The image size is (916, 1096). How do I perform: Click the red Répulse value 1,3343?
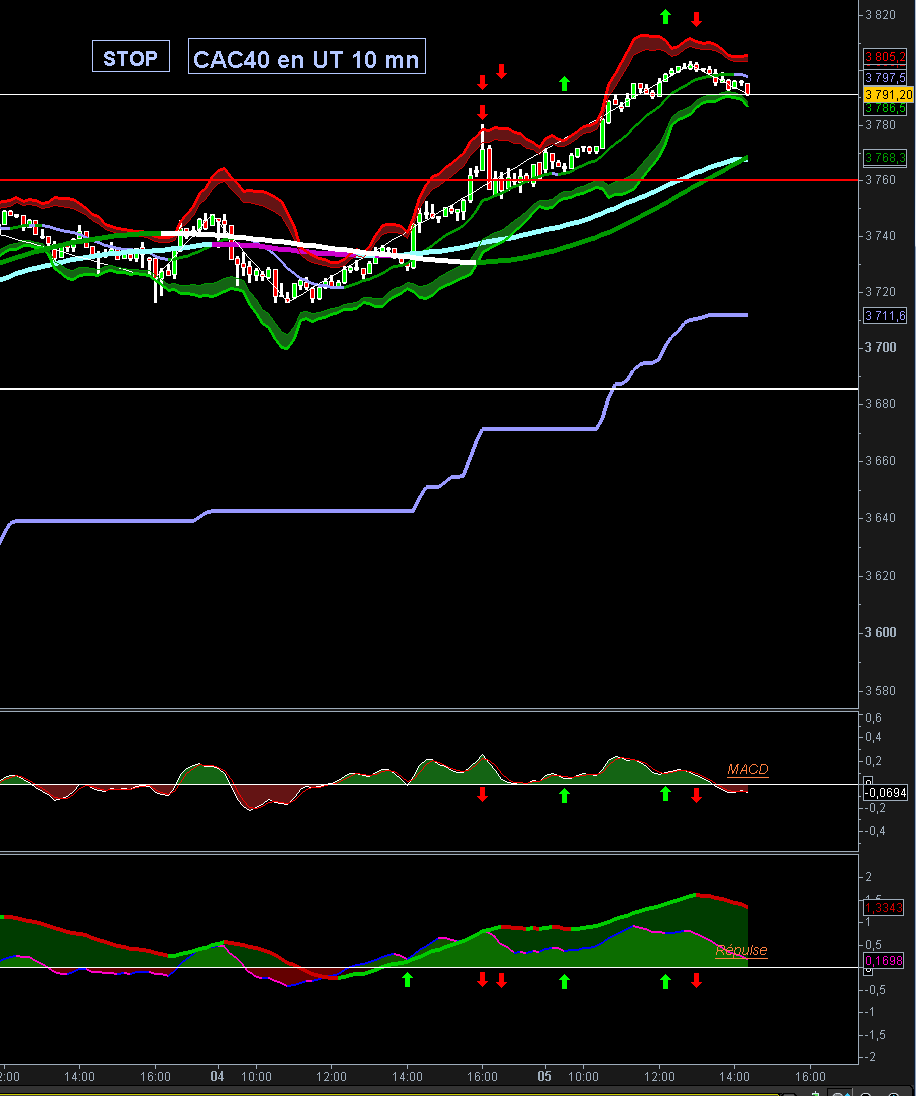pos(884,907)
